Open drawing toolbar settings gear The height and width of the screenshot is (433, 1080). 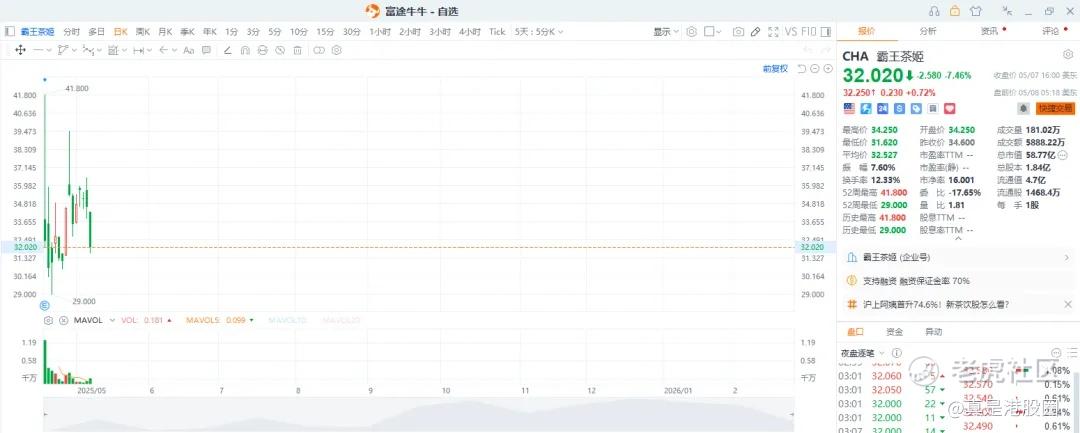(336, 50)
